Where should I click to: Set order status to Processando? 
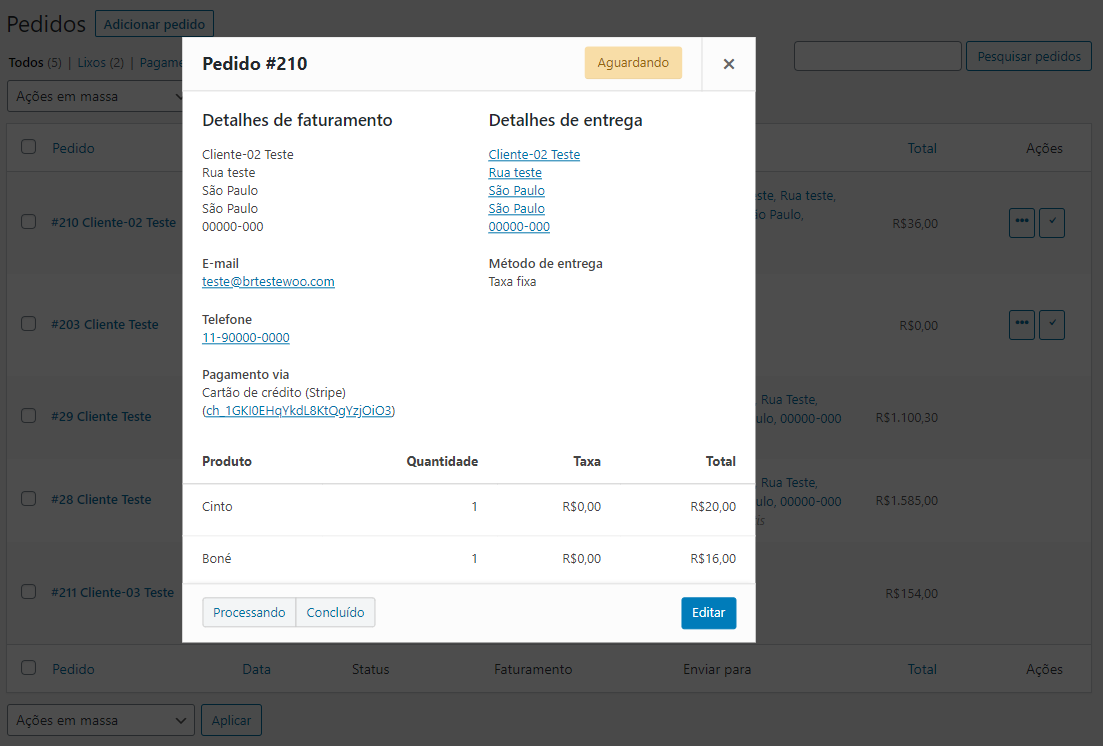(249, 612)
